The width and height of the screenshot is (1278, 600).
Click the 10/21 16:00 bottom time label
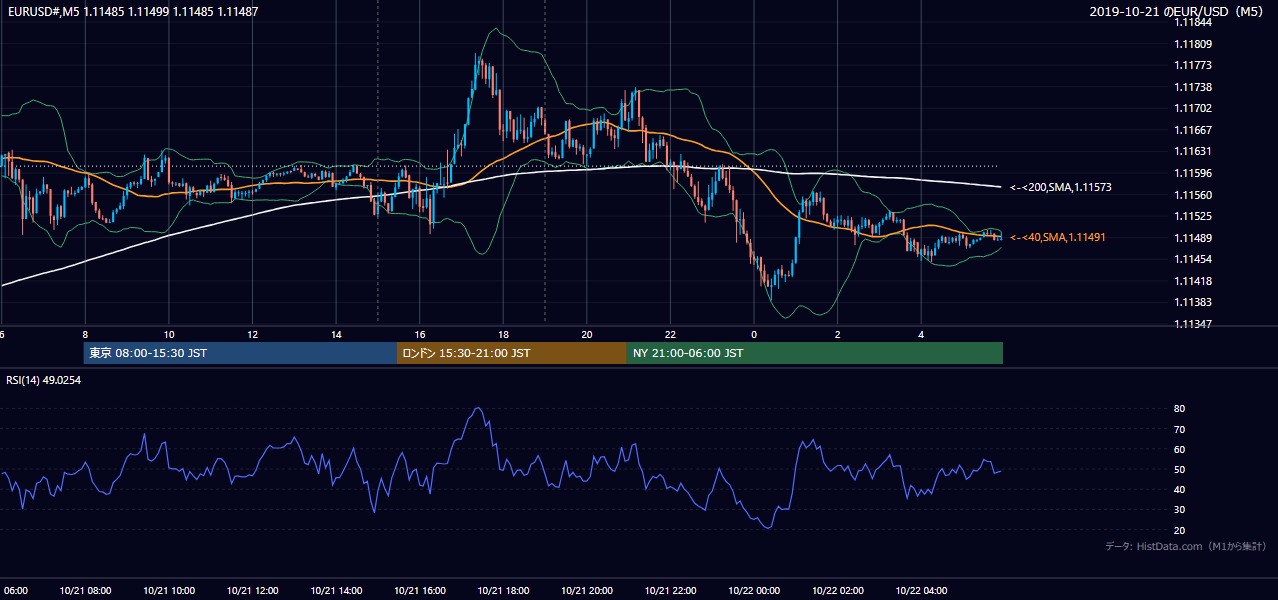[x=420, y=591]
